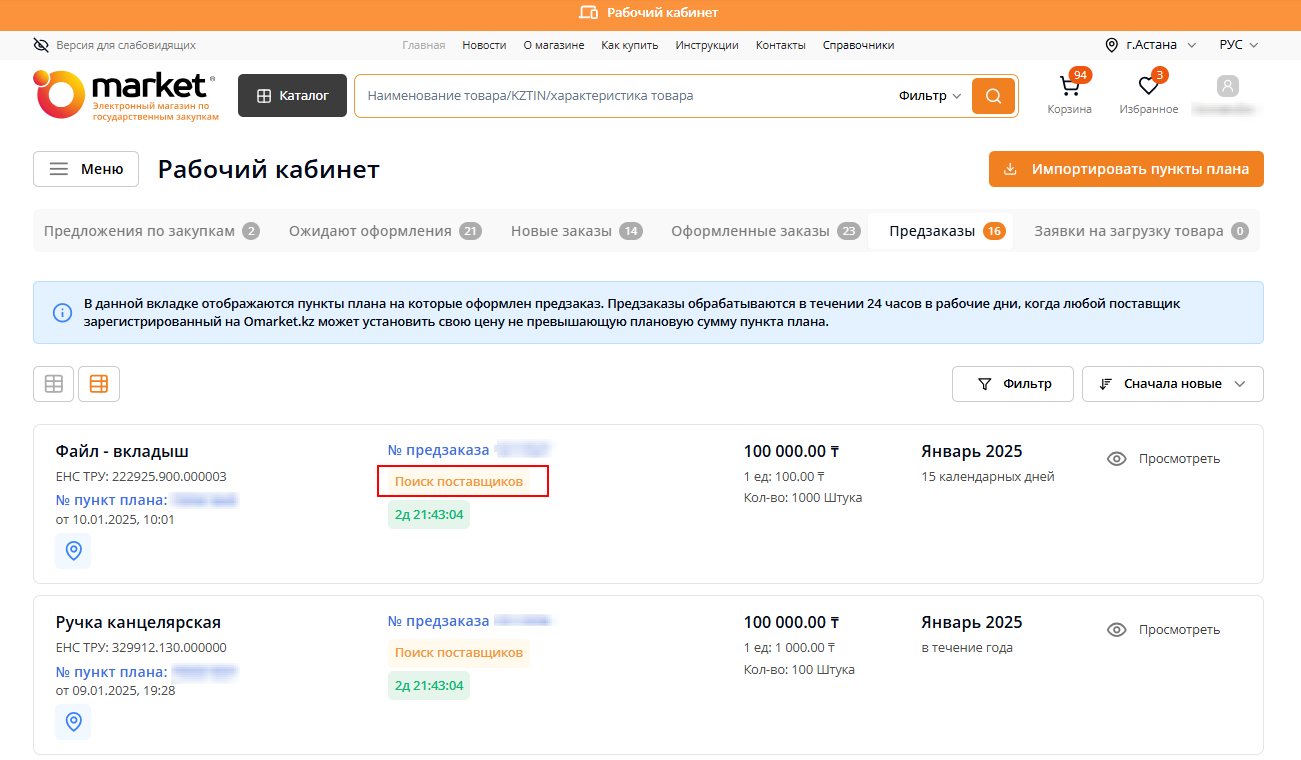Switch to the Новые заказы tab
The height and width of the screenshot is (760, 1301).
[x=575, y=231]
